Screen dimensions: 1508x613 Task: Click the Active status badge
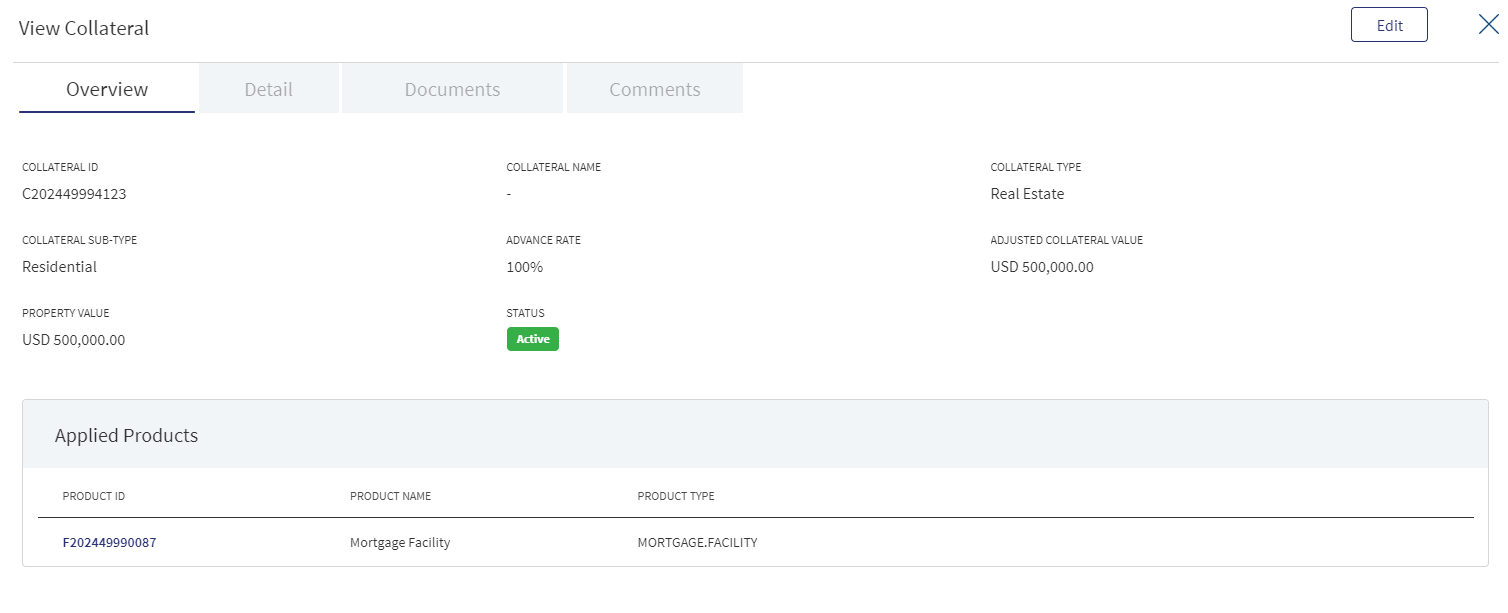point(533,339)
